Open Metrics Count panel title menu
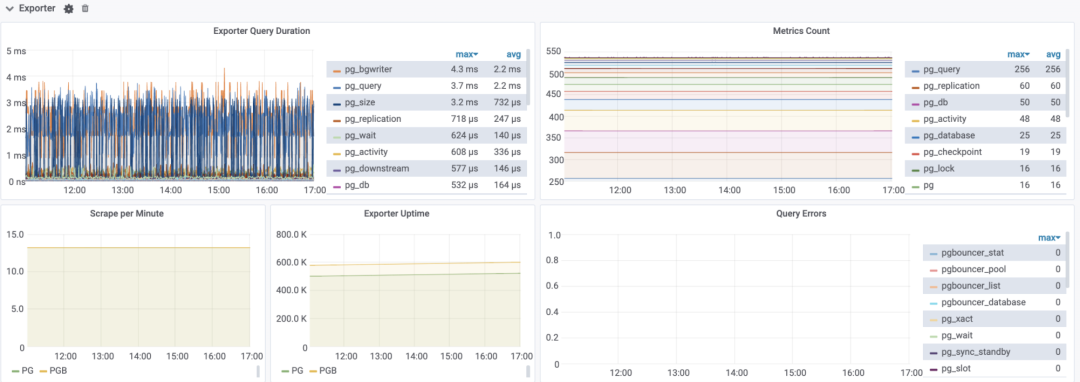Screen dimensions: 1080x382 (x=802, y=31)
